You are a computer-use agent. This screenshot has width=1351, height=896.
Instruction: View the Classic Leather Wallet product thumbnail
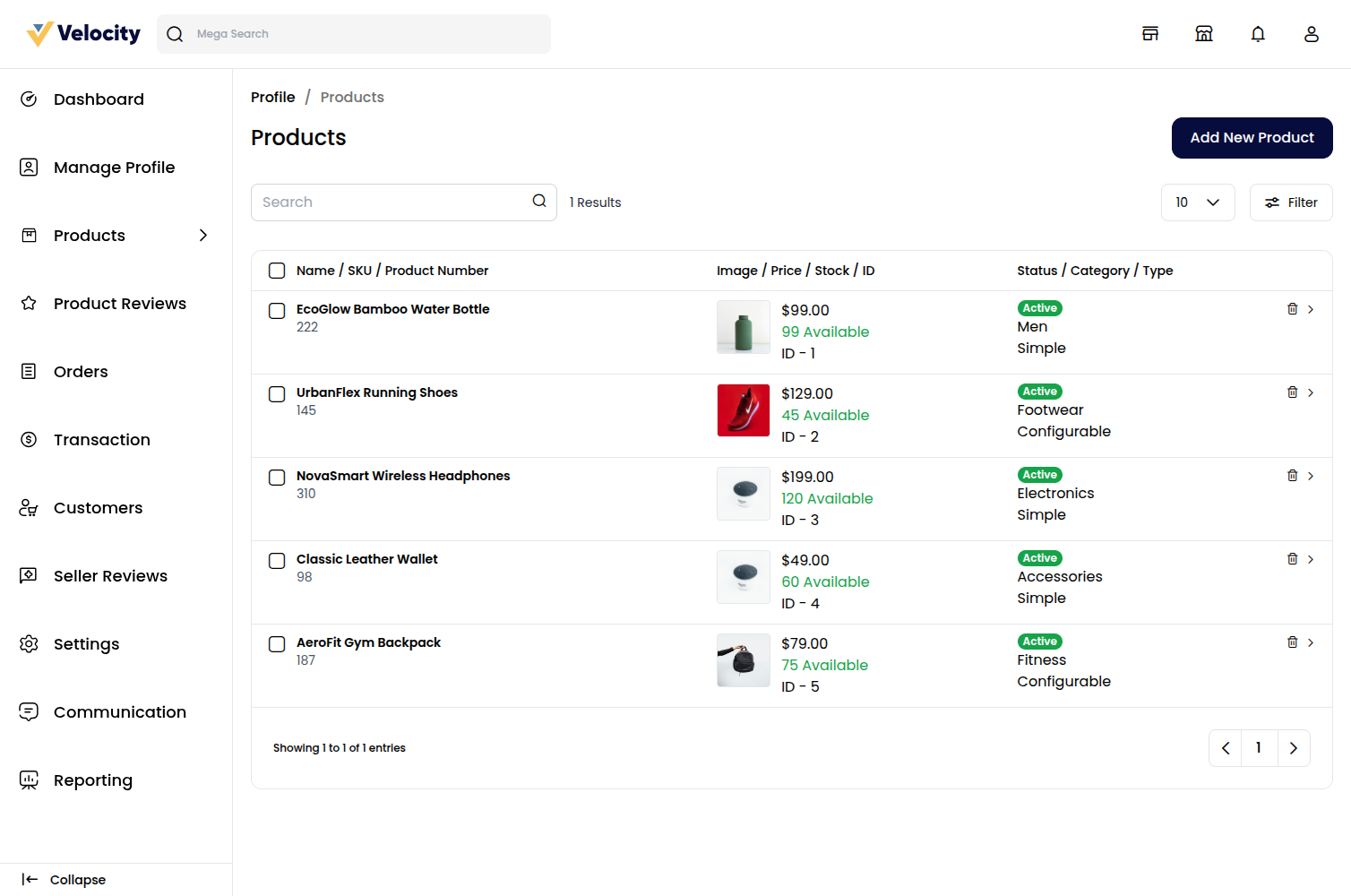743,577
